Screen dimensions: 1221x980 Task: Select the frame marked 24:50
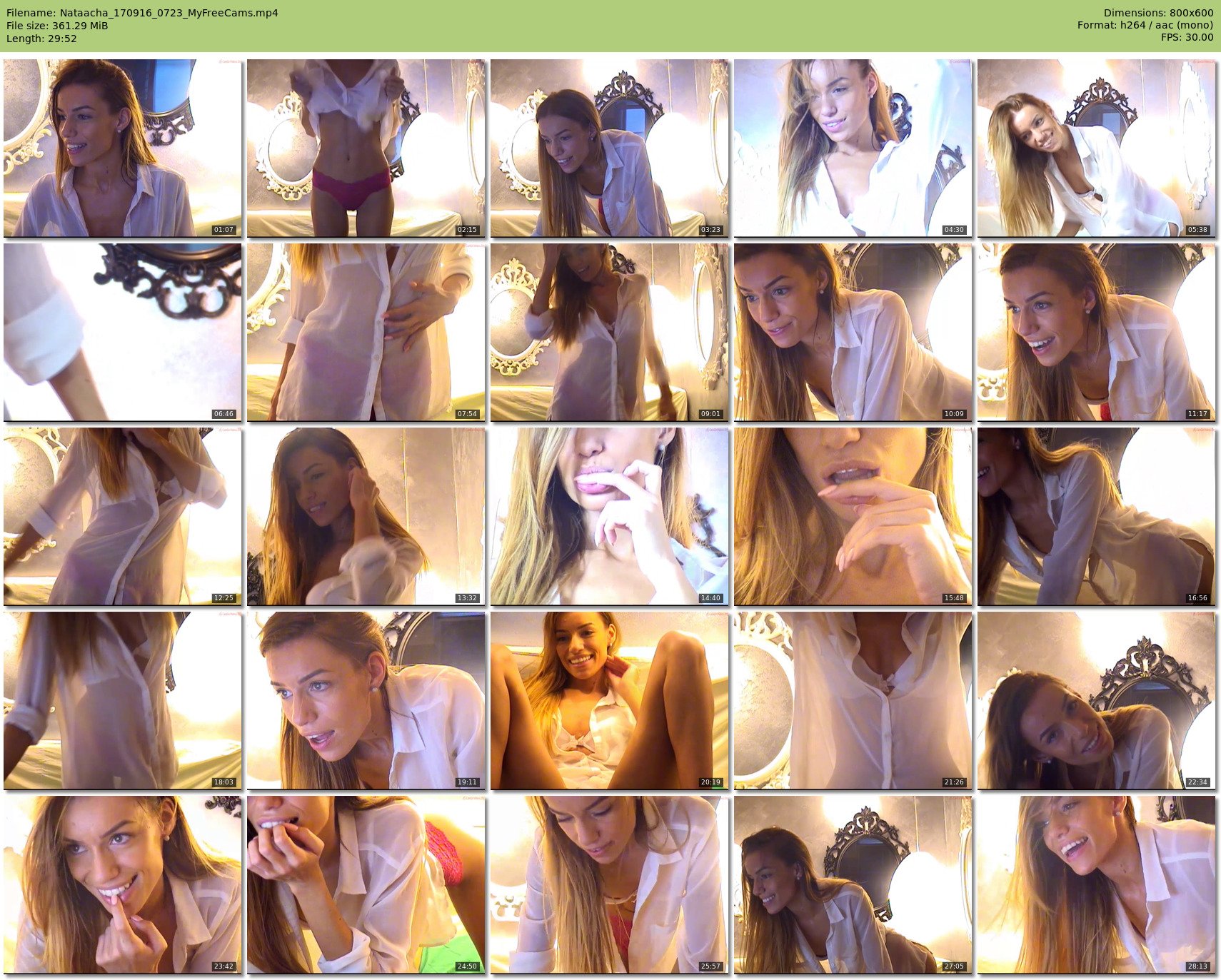(x=366, y=884)
